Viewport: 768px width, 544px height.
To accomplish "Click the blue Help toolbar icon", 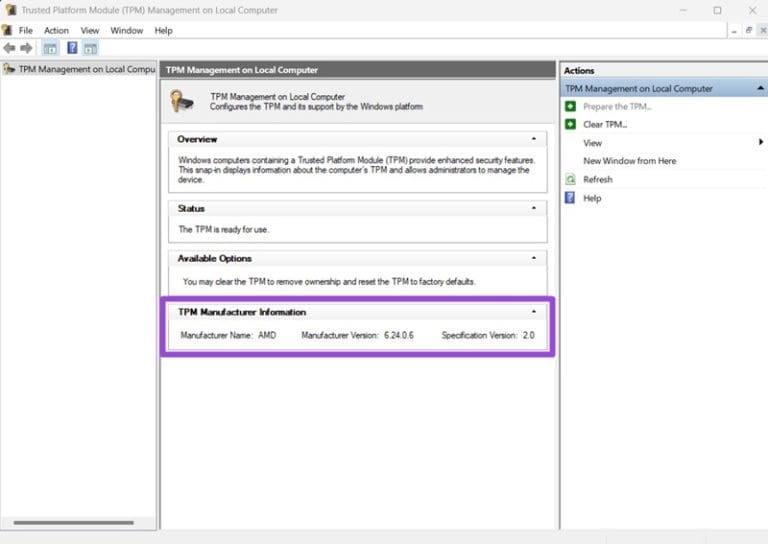I will pos(72,48).
